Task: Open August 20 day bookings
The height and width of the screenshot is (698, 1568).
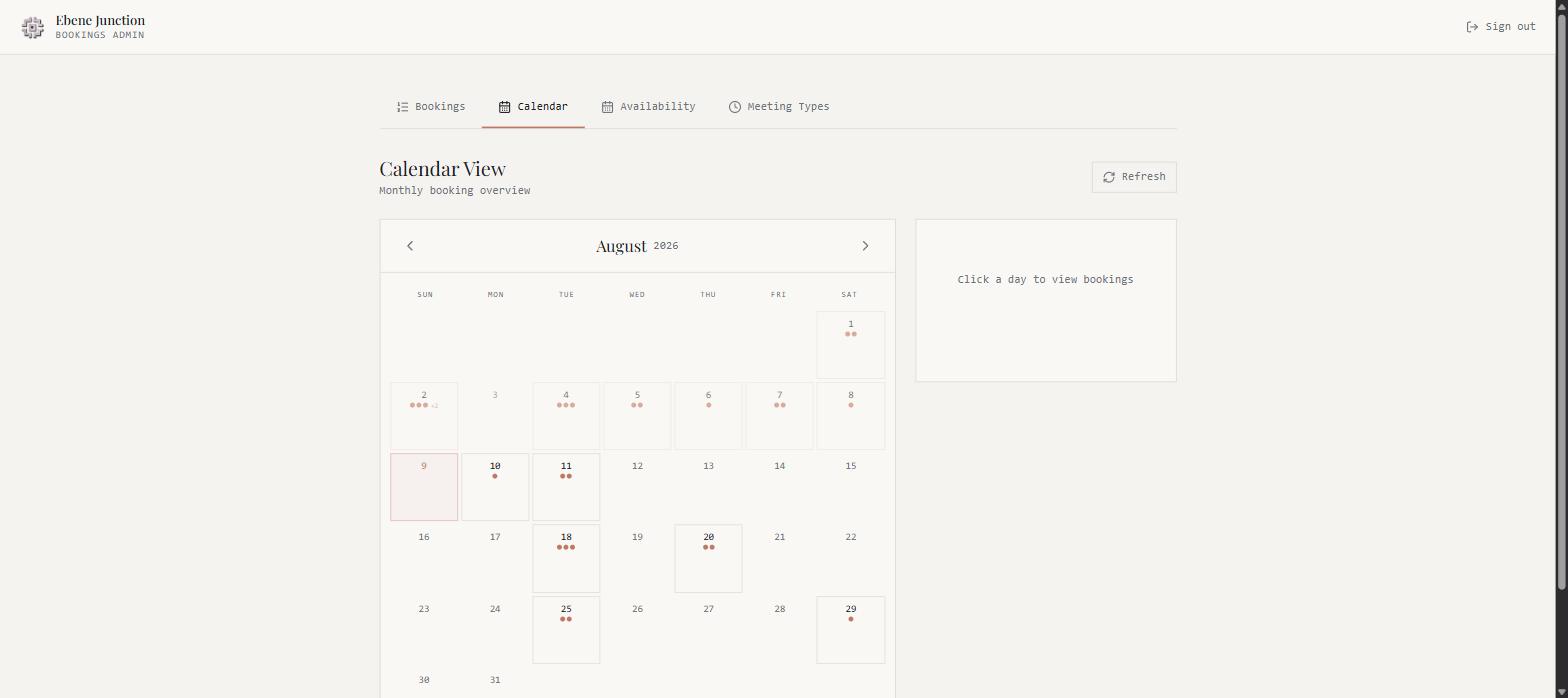Action: point(708,558)
